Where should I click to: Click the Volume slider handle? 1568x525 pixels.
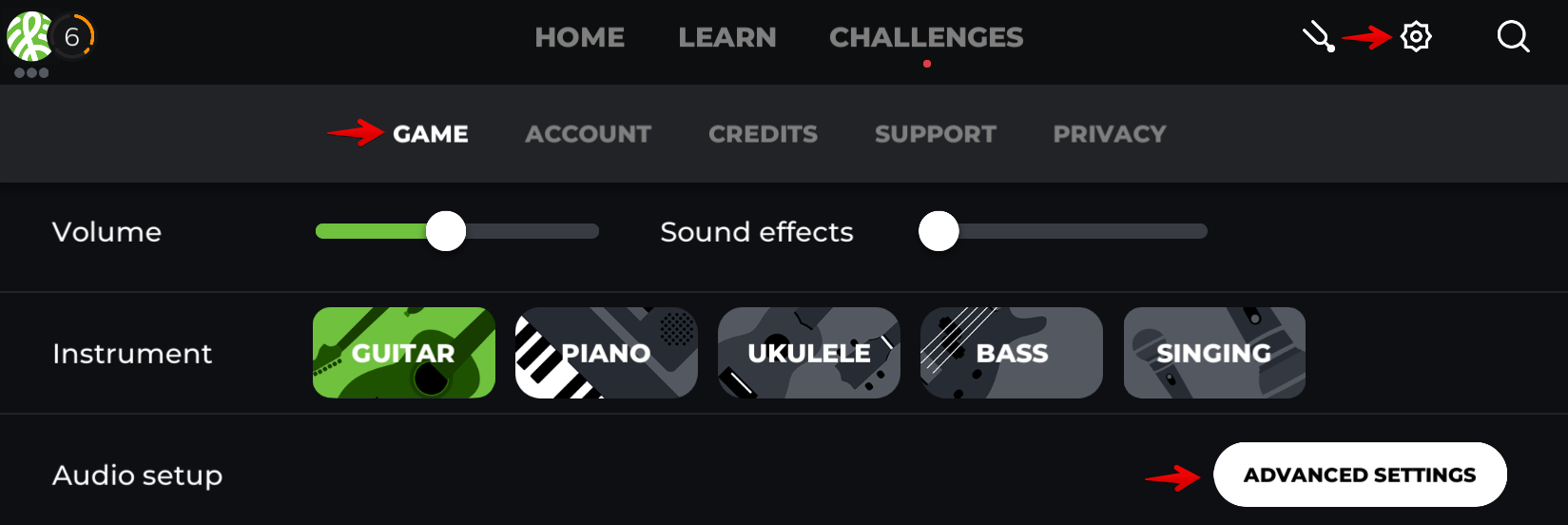(x=446, y=231)
